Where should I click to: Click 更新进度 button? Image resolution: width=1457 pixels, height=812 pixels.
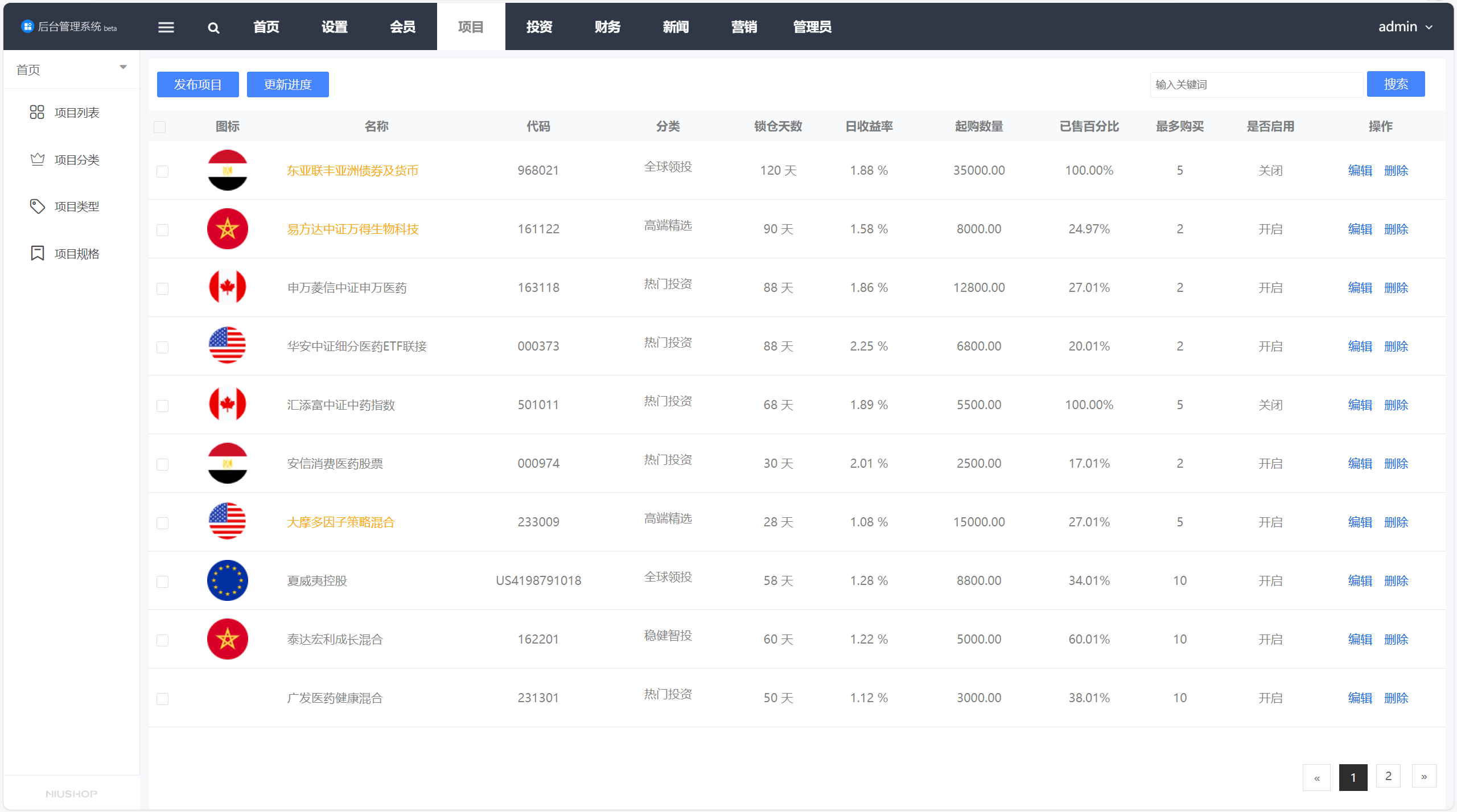(289, 85)
